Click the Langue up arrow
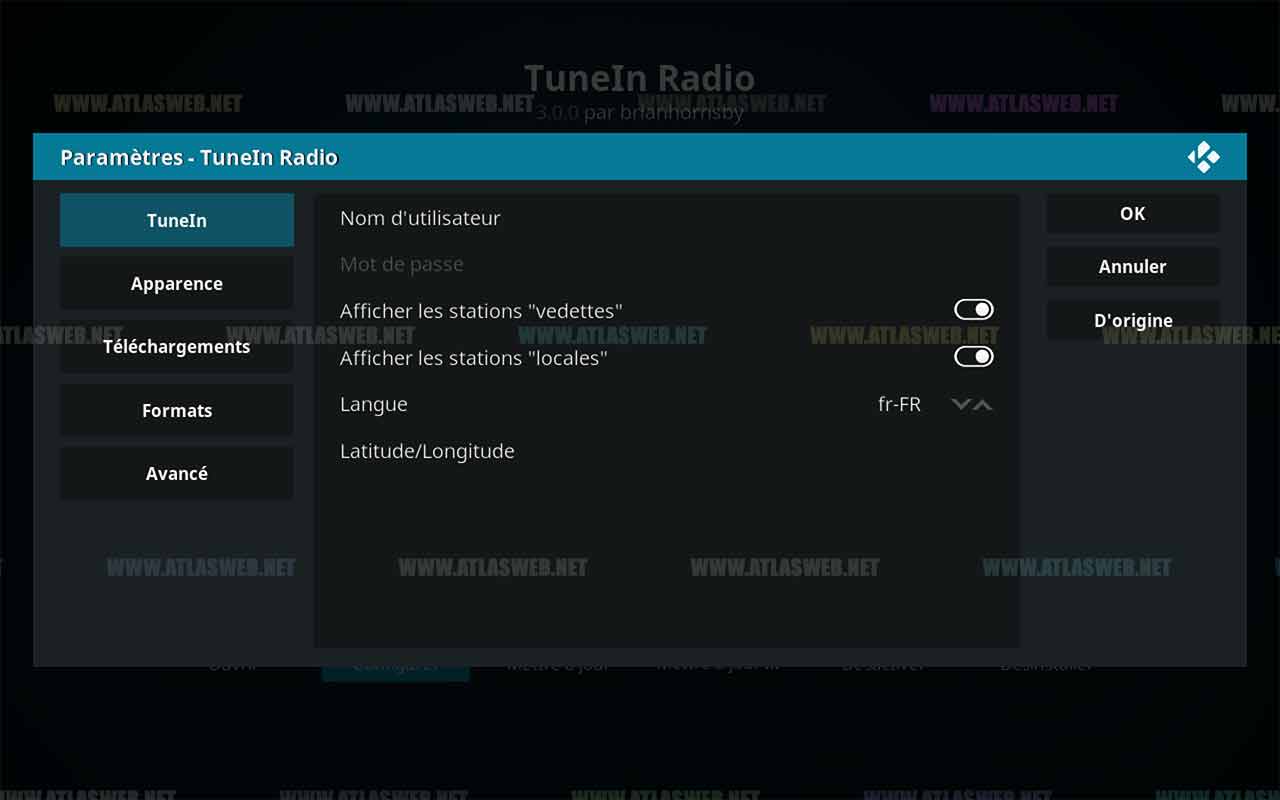Screen dimensions: 1280x800 tap(983, 404)
